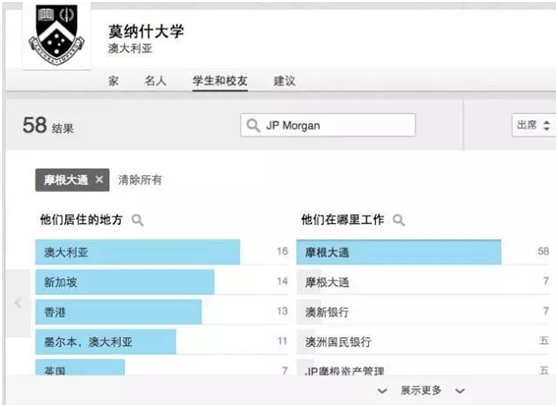Open the 出席 sort dropdown
This screenshot has width=558, height=407.
tap(533, 125)
